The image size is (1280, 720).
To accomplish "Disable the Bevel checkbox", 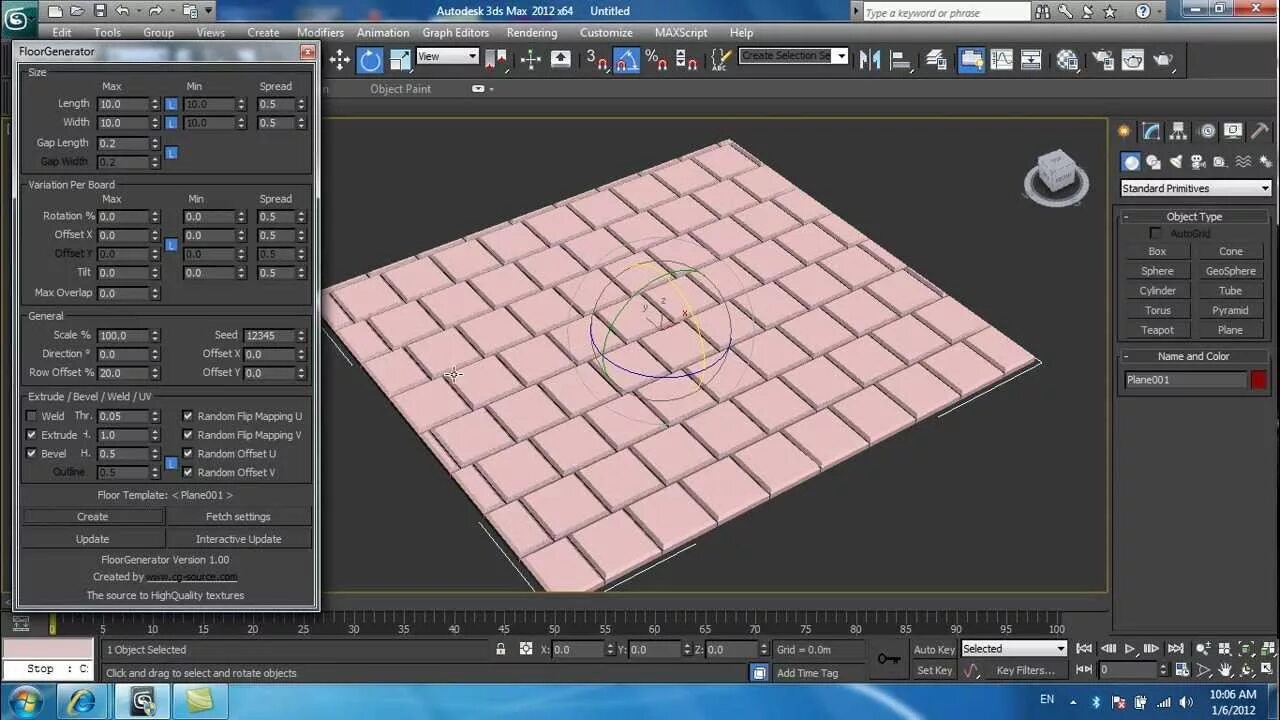I will pos(32,453).
